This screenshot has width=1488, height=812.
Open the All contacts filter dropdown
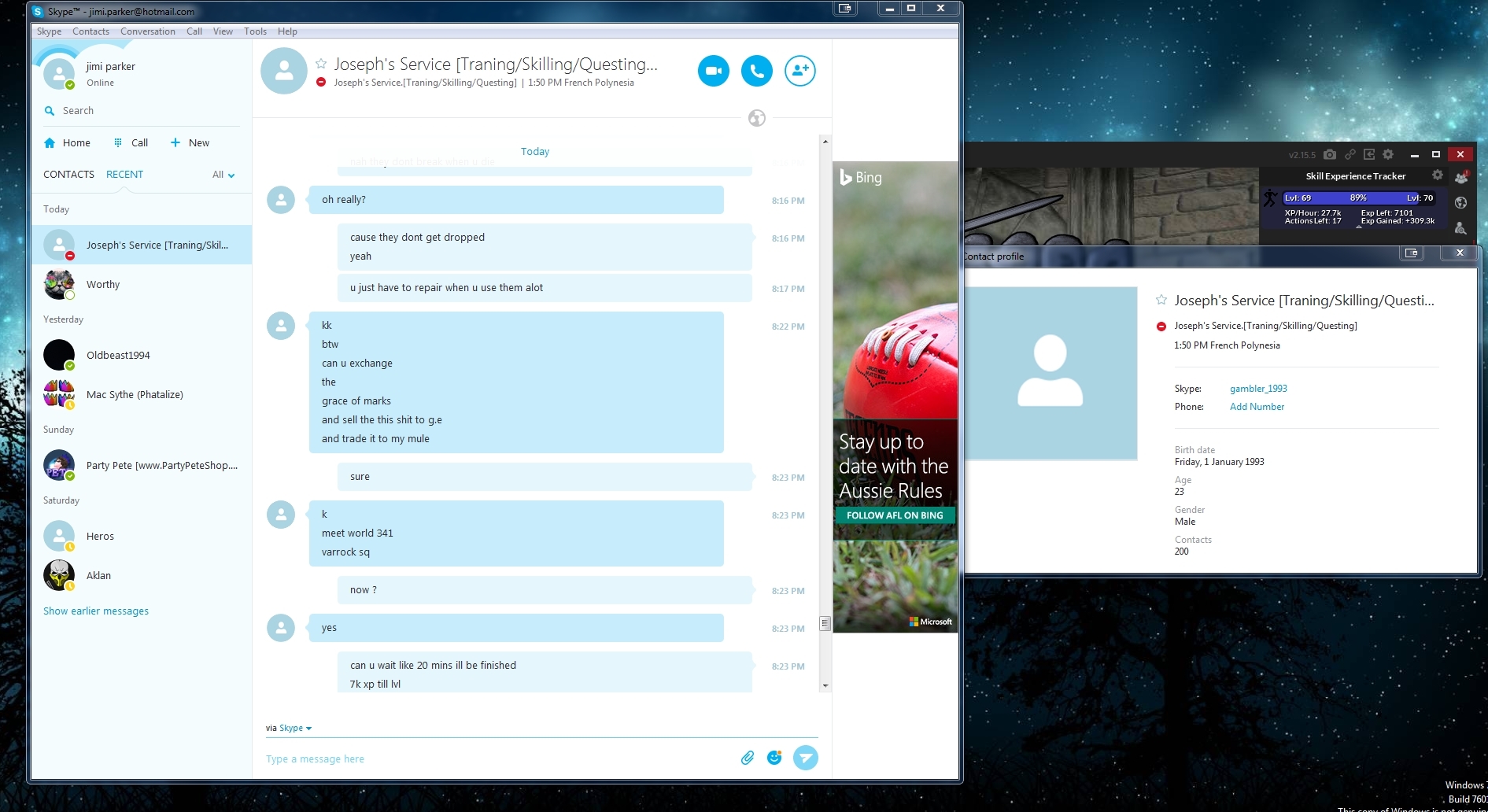(x=223, y=175)
